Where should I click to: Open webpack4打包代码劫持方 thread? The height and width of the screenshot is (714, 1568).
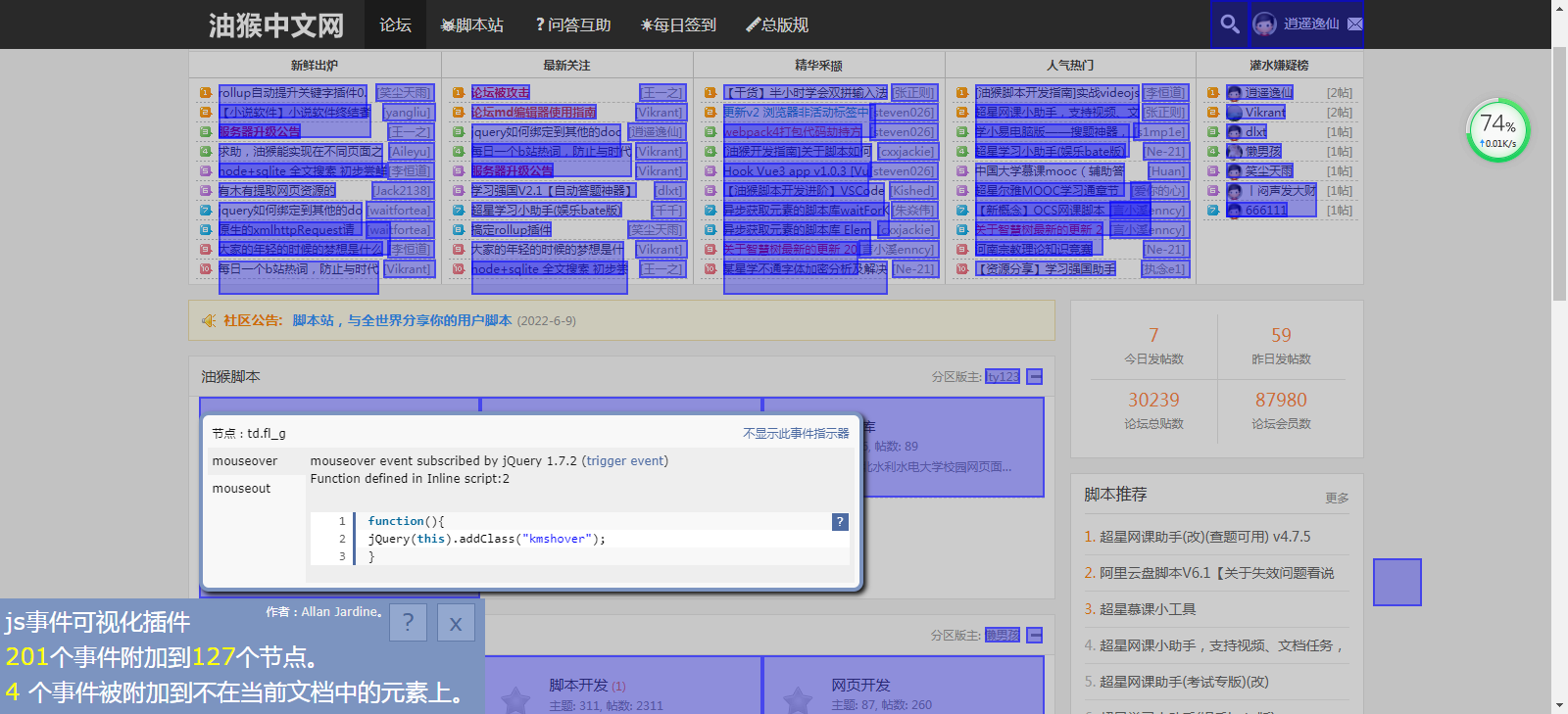(x=795, y=131)
